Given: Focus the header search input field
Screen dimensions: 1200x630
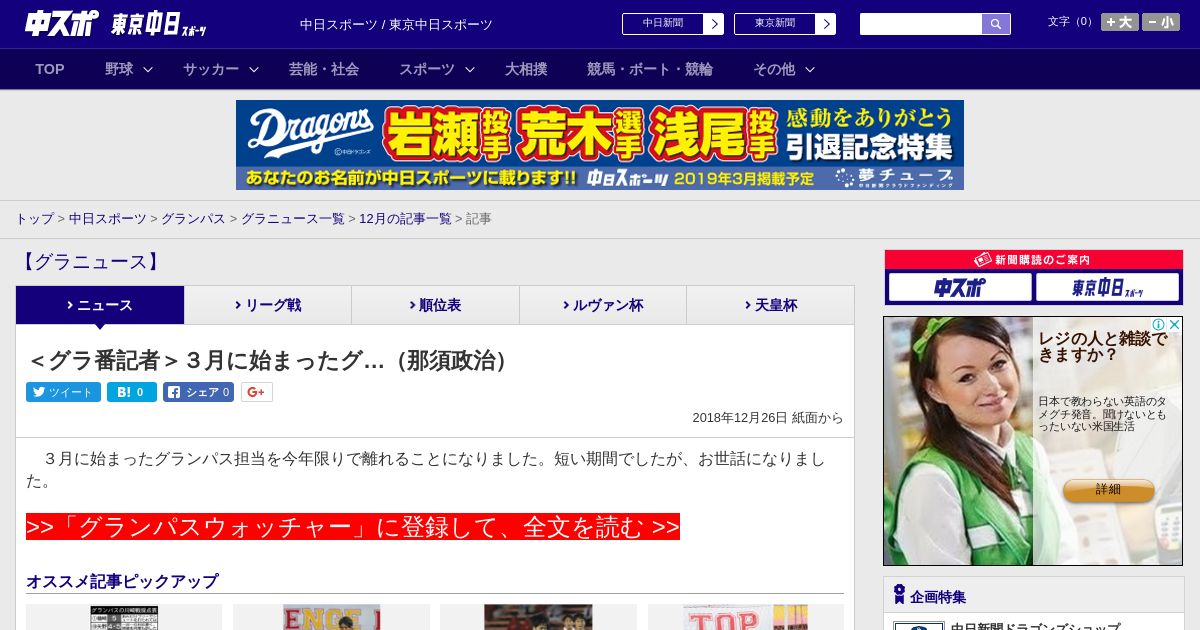Looking at the screenshot, I should (x=921, y=24).
